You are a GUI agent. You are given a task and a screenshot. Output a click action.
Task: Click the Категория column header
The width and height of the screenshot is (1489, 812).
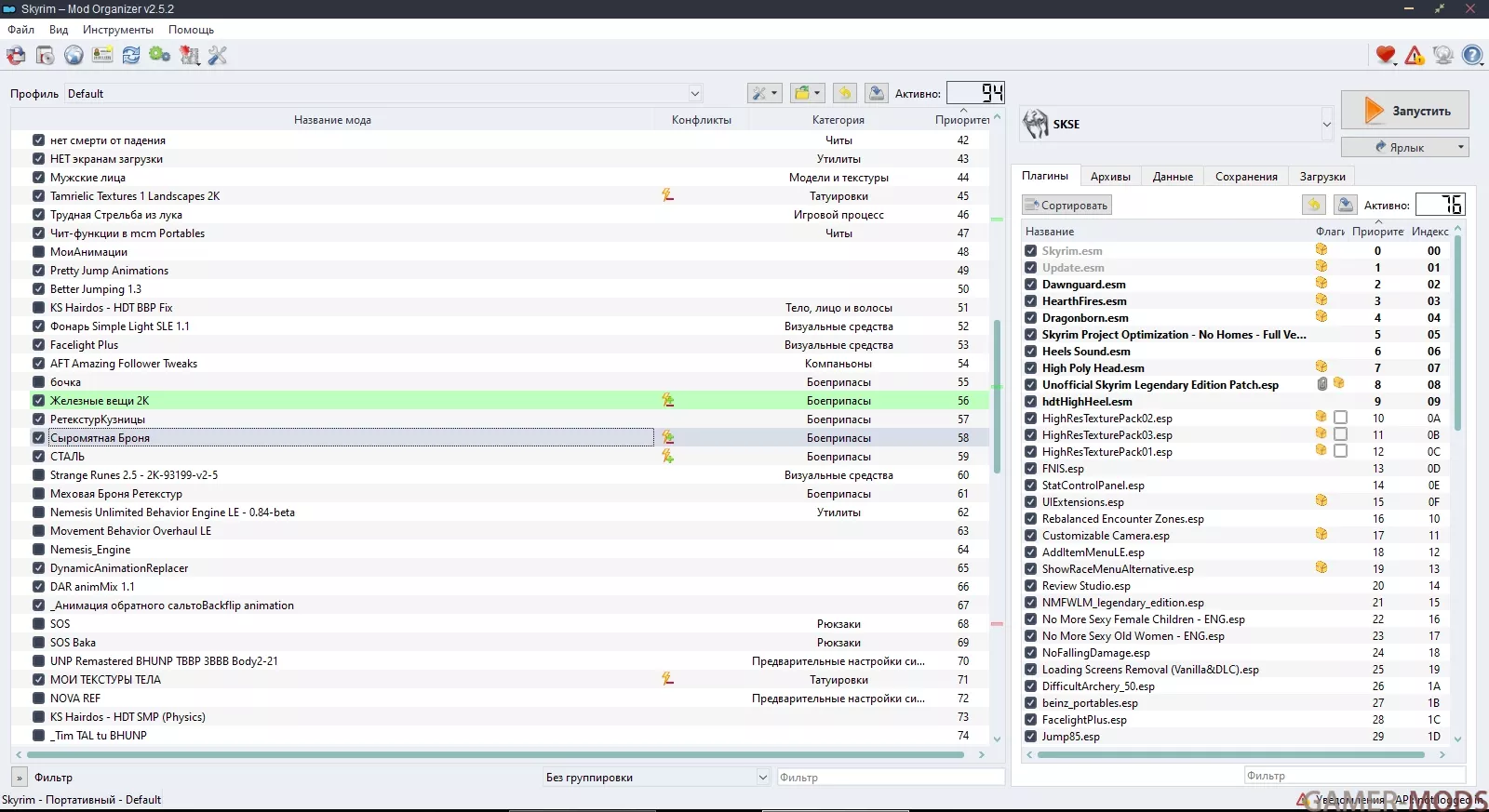click(838, 120)
